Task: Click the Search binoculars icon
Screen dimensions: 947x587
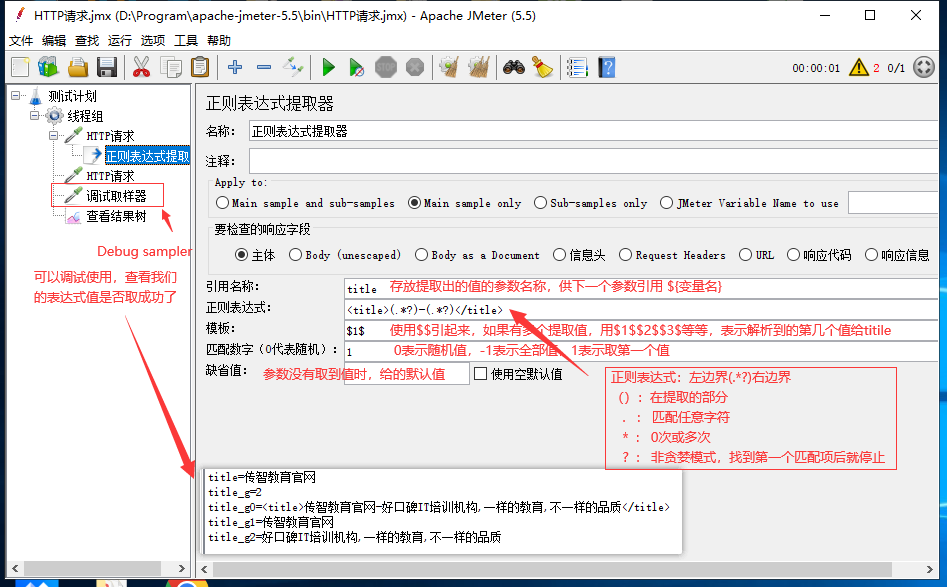Action: tap(514, 67)
